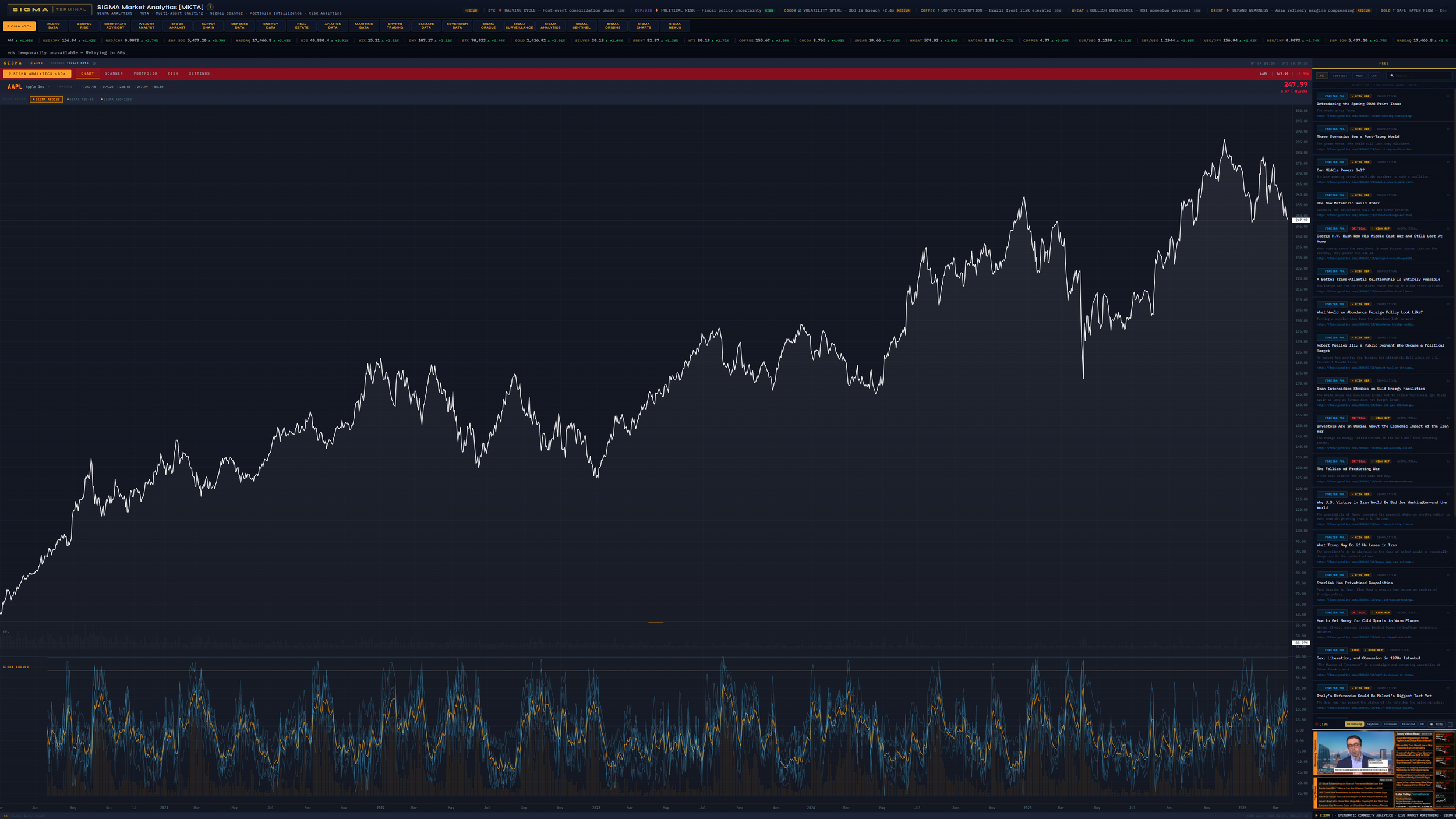Viewport: 1456px width, 819px height.
Task: Mute the live TV audio
Action: tap(1437, 724)
